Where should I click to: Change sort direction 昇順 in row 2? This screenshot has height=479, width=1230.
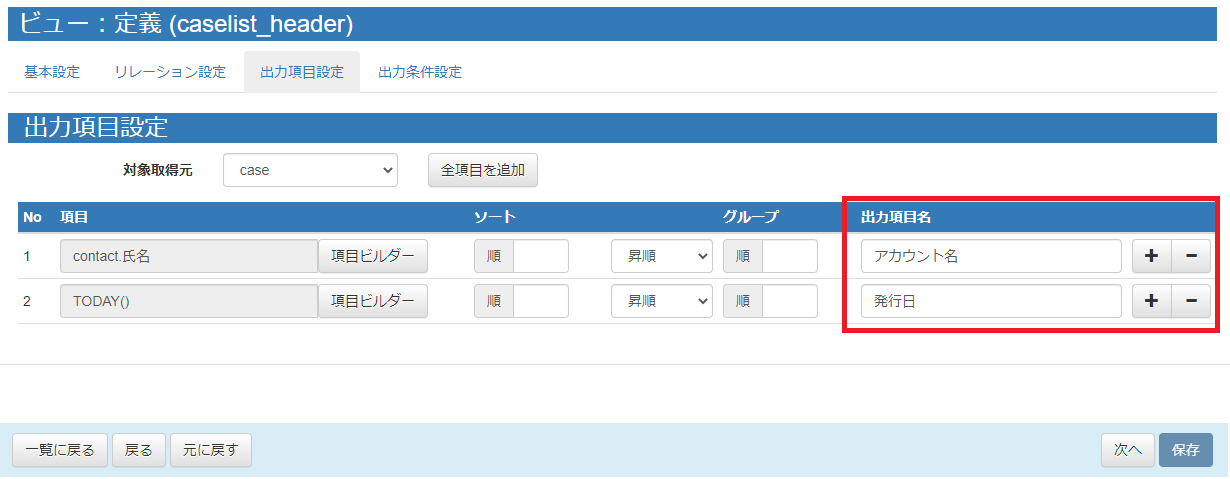click(662, 301)
